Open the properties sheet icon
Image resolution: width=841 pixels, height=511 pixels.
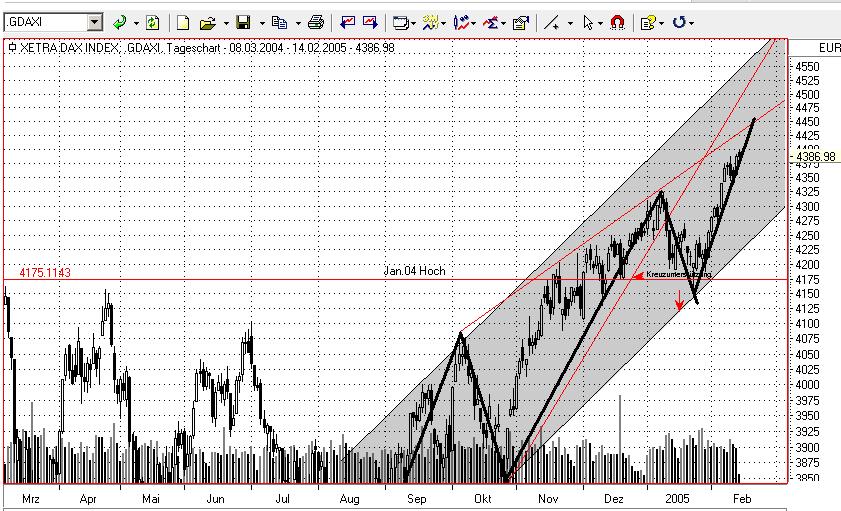point(521,23)
